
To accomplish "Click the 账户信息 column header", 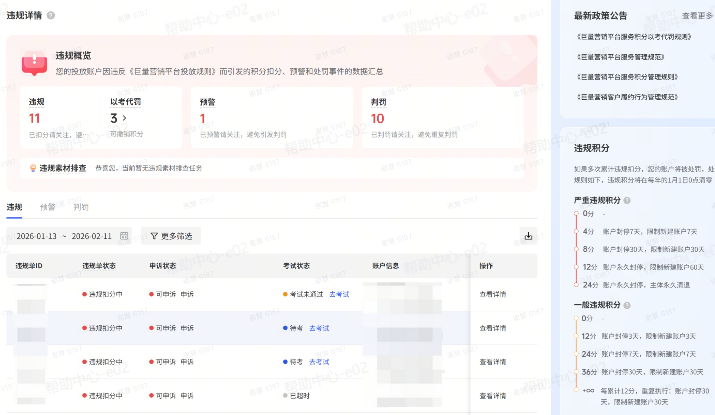I will (386, 266).
